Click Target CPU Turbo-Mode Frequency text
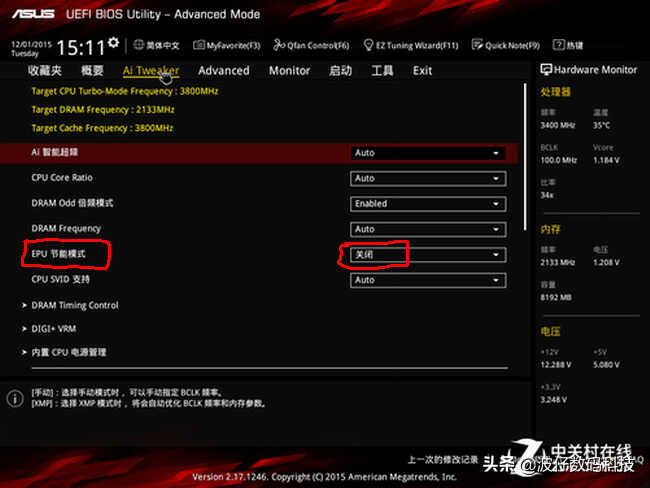Viewport: 650px width, 488px height. point(125,91)
